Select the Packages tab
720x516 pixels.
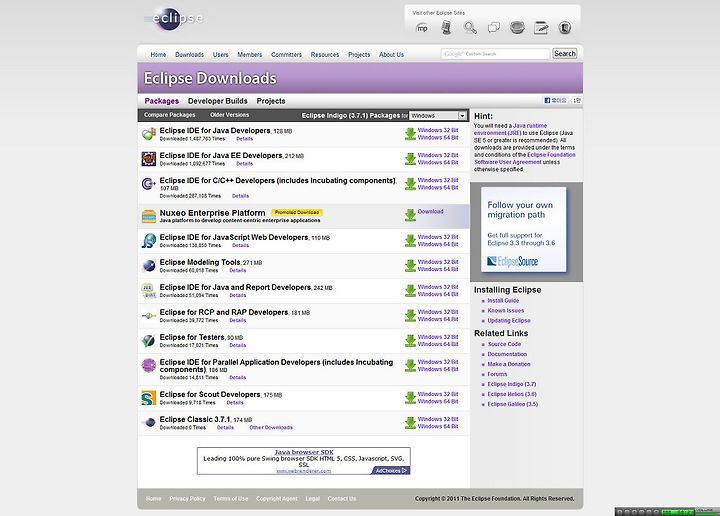point(162,101)
